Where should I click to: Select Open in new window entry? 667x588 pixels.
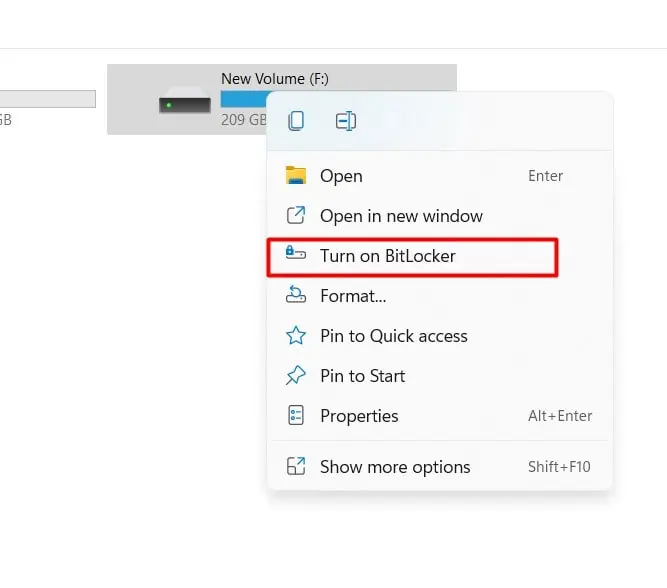[401, 216]
